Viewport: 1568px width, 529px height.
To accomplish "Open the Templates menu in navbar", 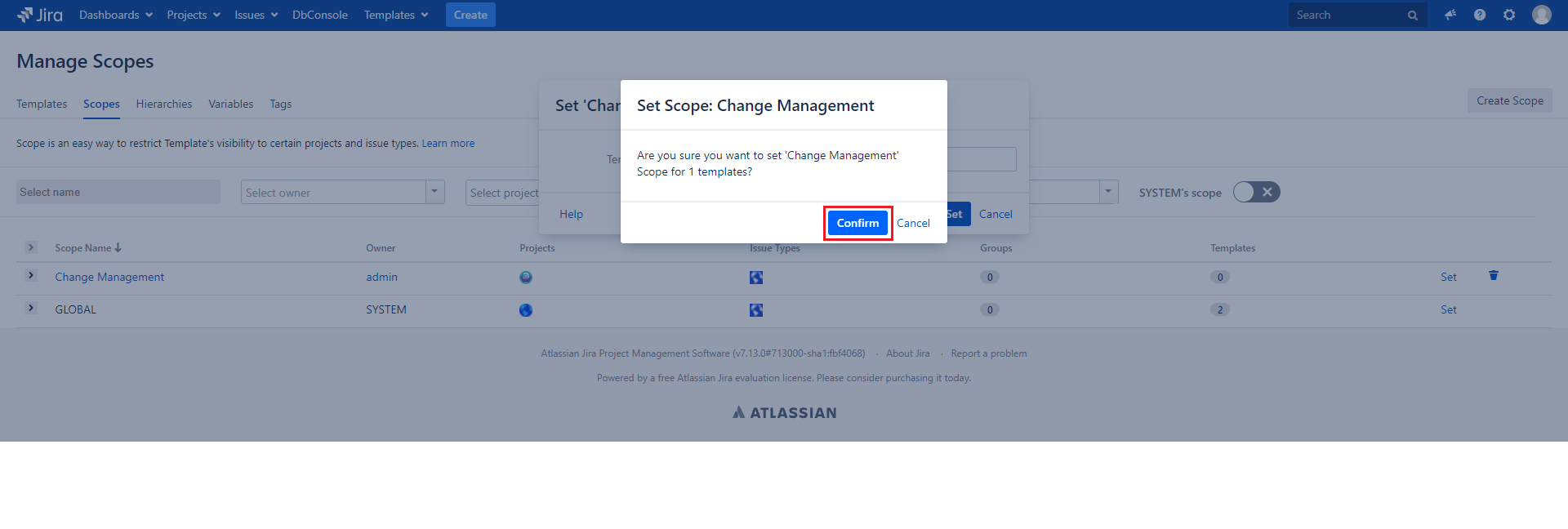I will (x=396, y=15).
